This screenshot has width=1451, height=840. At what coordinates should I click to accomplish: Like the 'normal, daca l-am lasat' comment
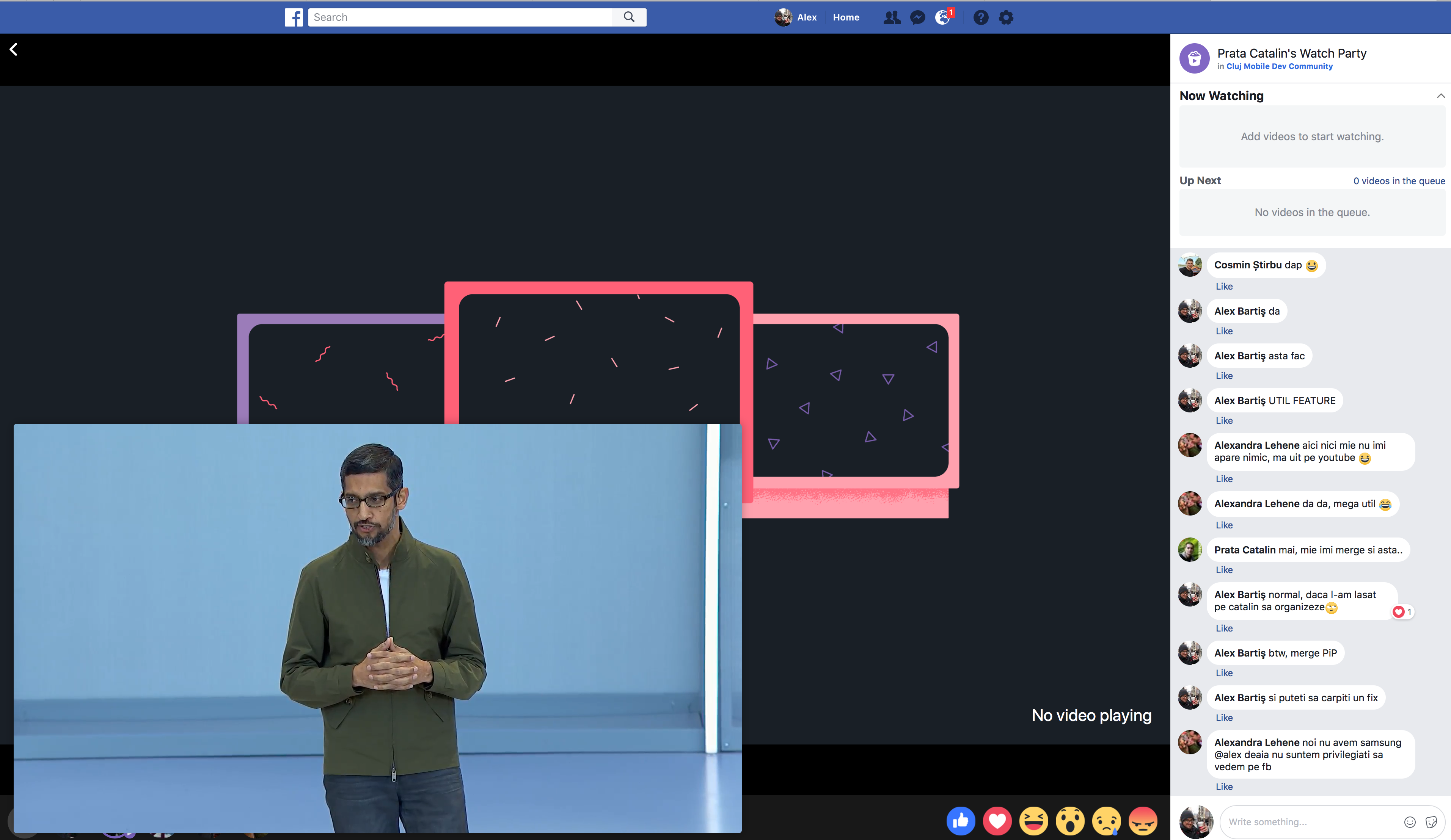pyautogui.click(x=1224, y=628)
